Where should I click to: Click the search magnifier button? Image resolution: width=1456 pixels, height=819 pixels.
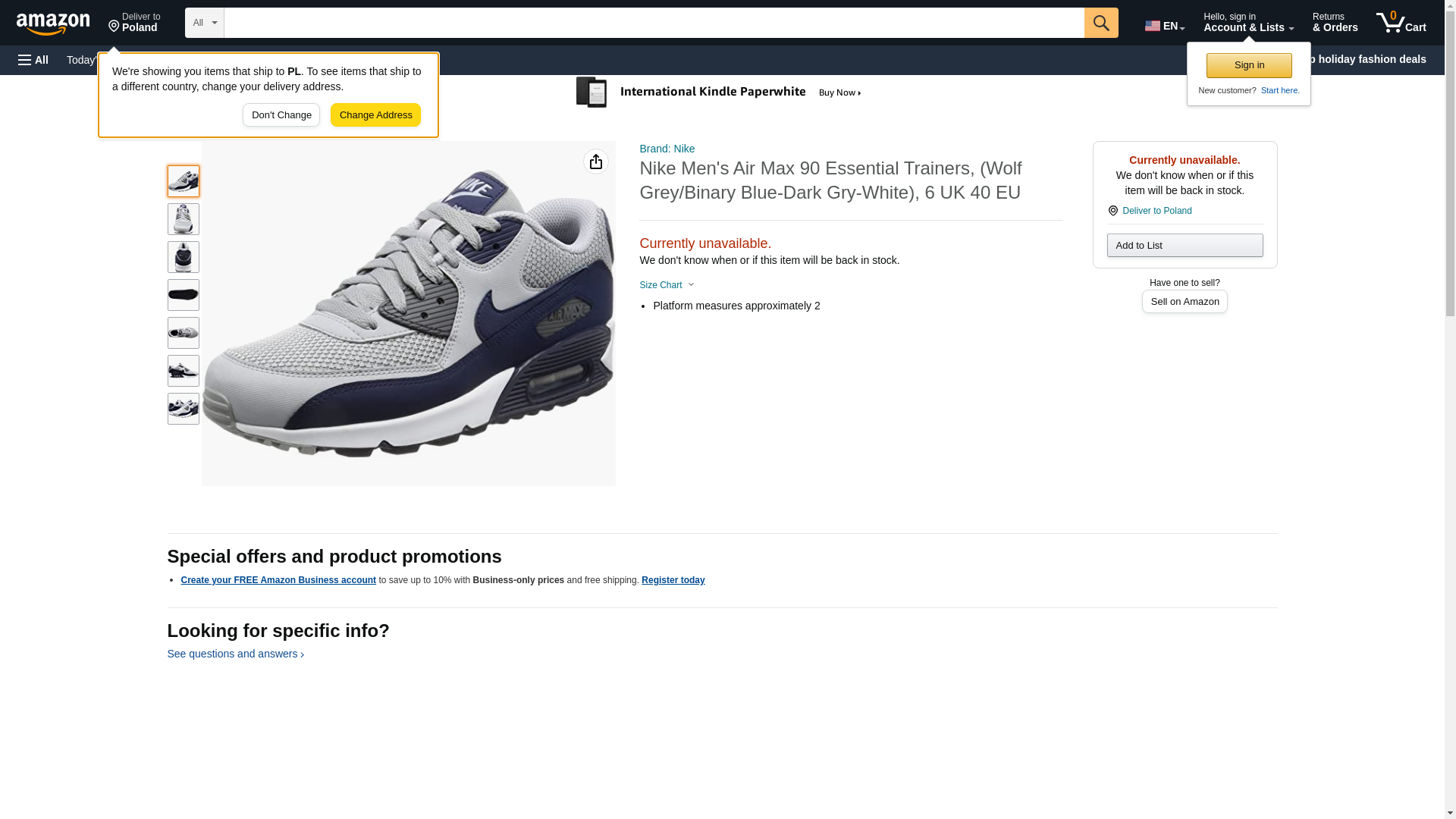[1100, 23]
